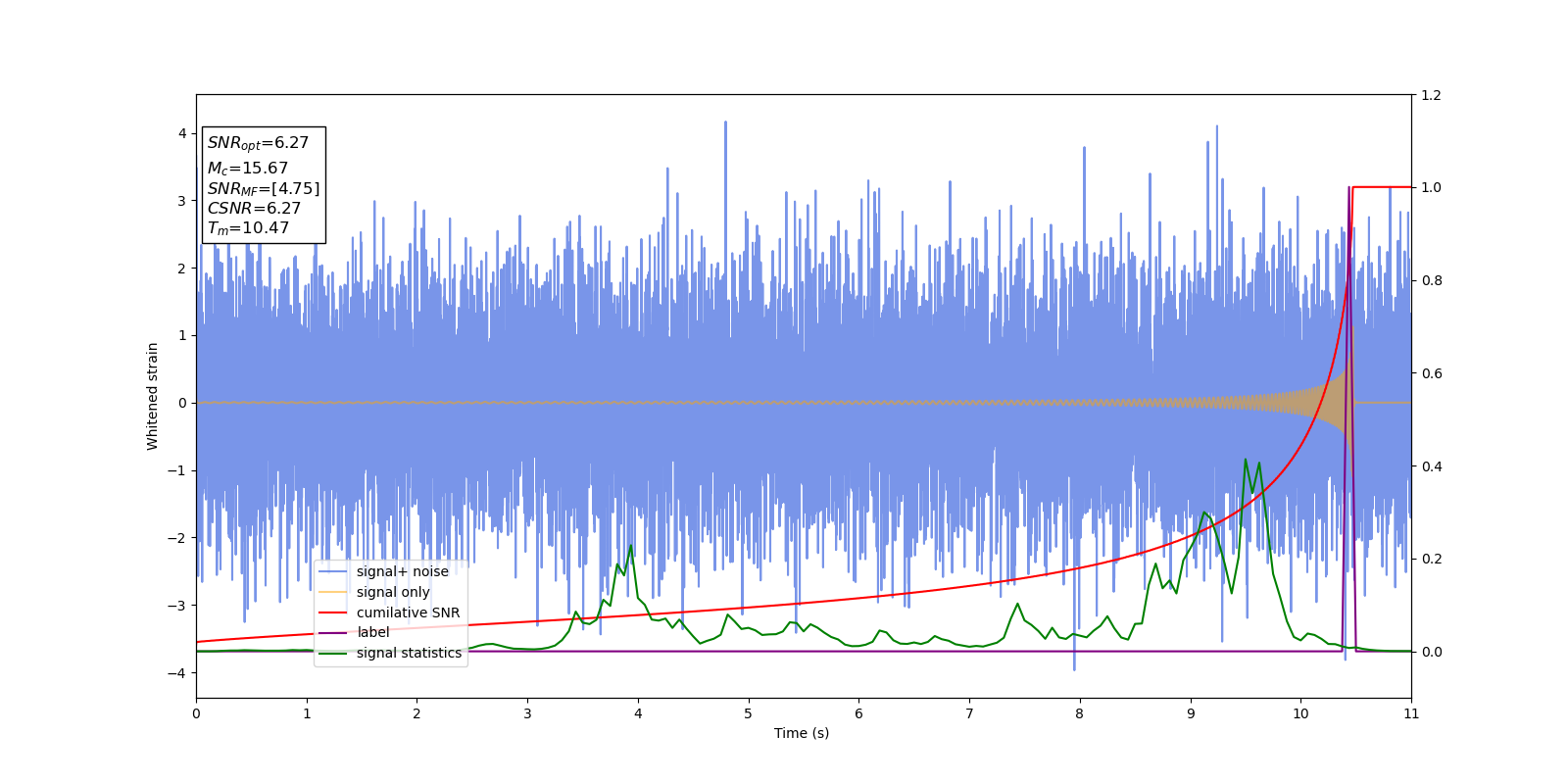Click x-axis tick label 0
This screenshot has height=784, width=1568.
click(196, 714)
